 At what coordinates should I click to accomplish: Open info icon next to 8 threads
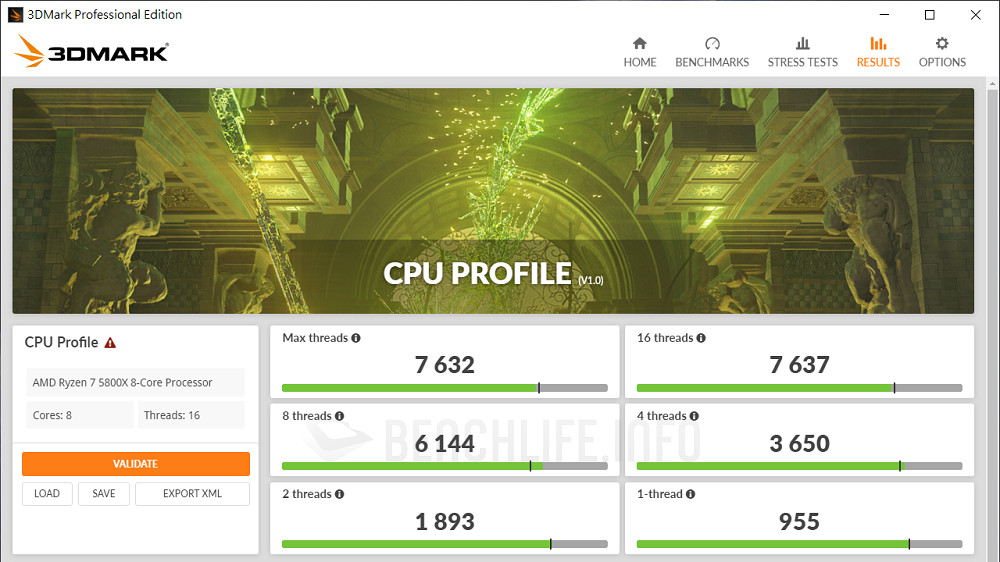tap(339, 416)
